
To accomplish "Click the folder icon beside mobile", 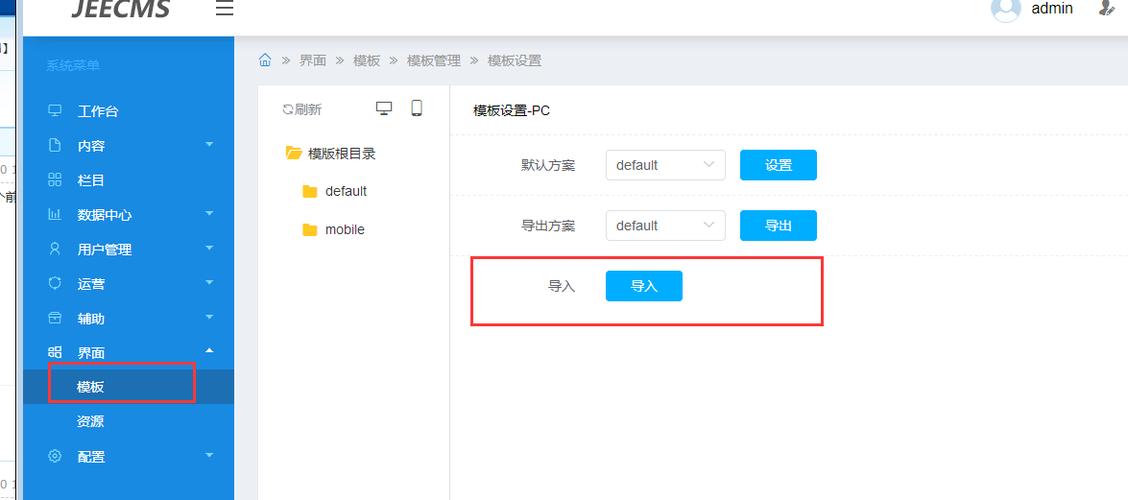I will pos(310,230).
